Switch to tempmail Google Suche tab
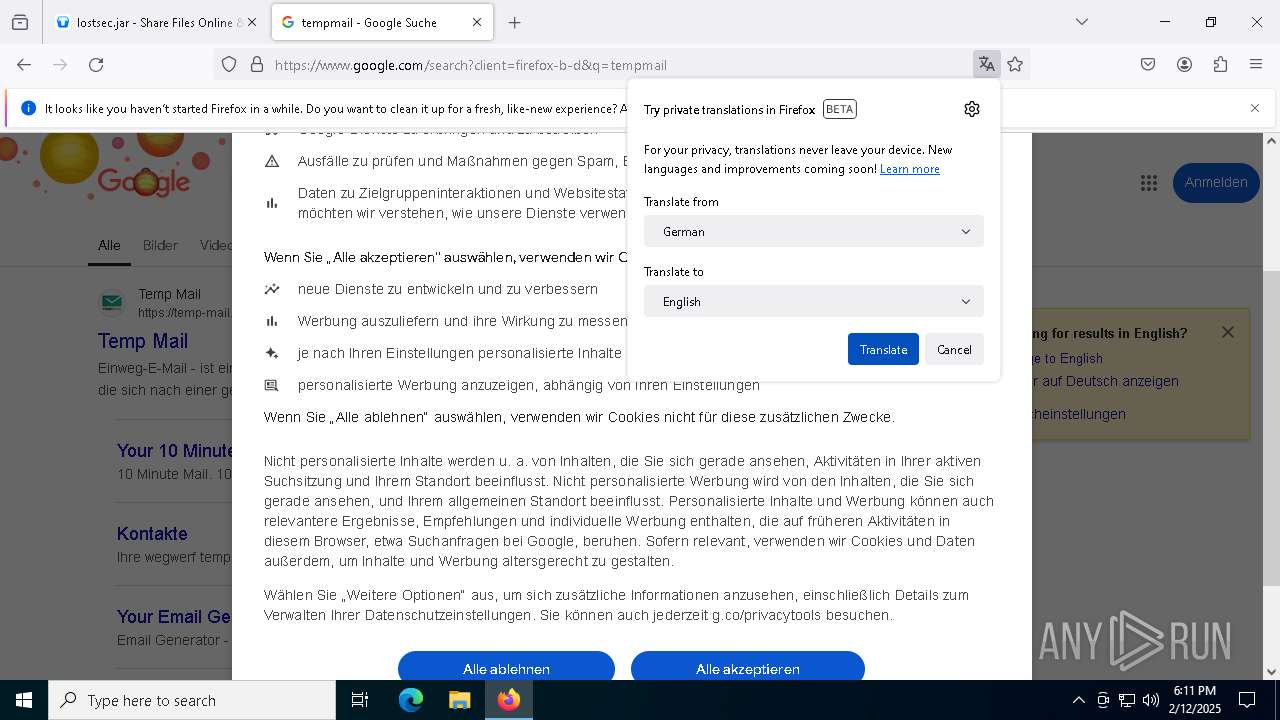The image size is (1280, 720). [382, 22]
